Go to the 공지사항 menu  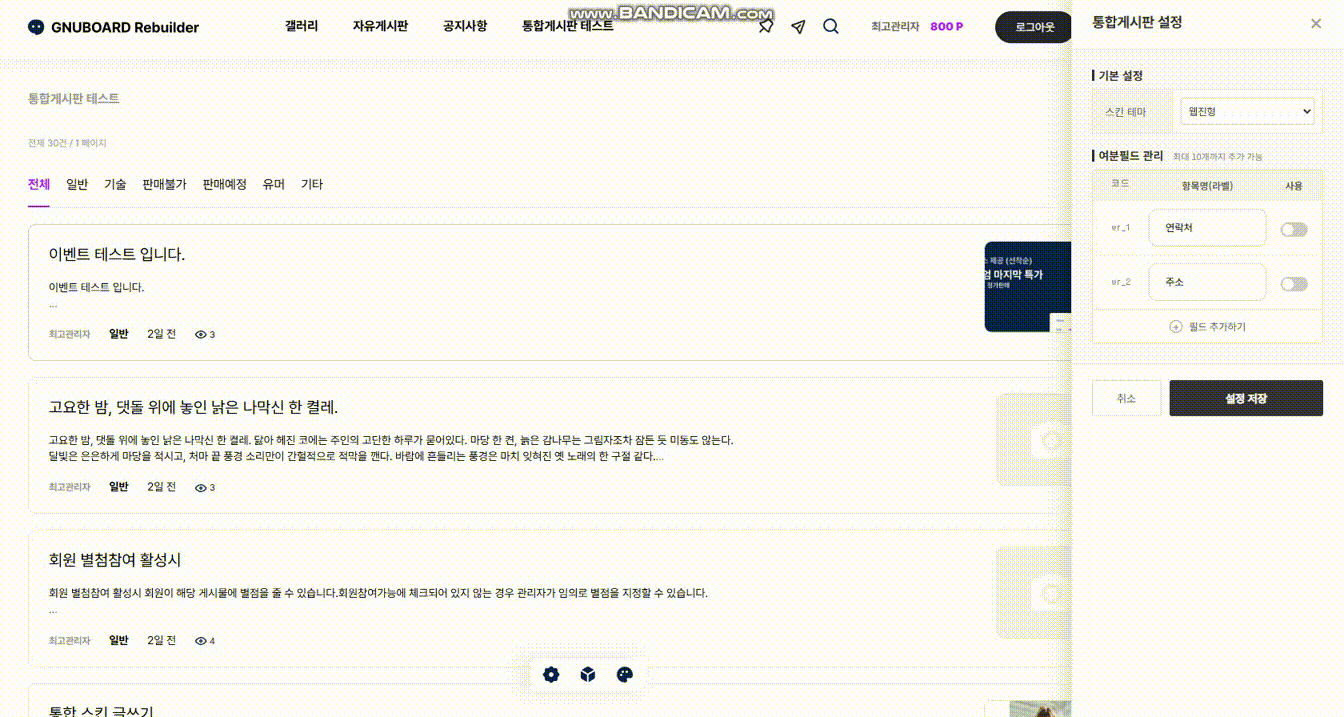pos(465,26)
